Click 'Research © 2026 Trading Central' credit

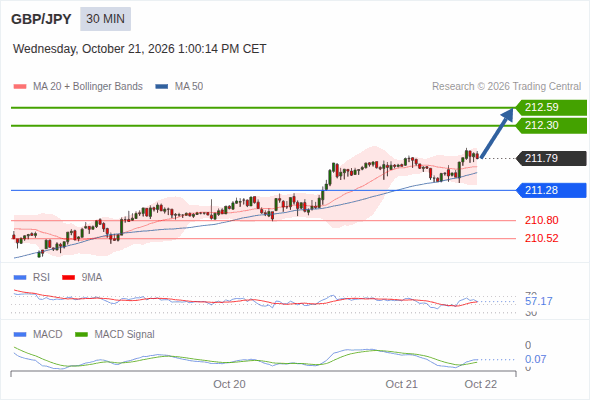point(506,87)
